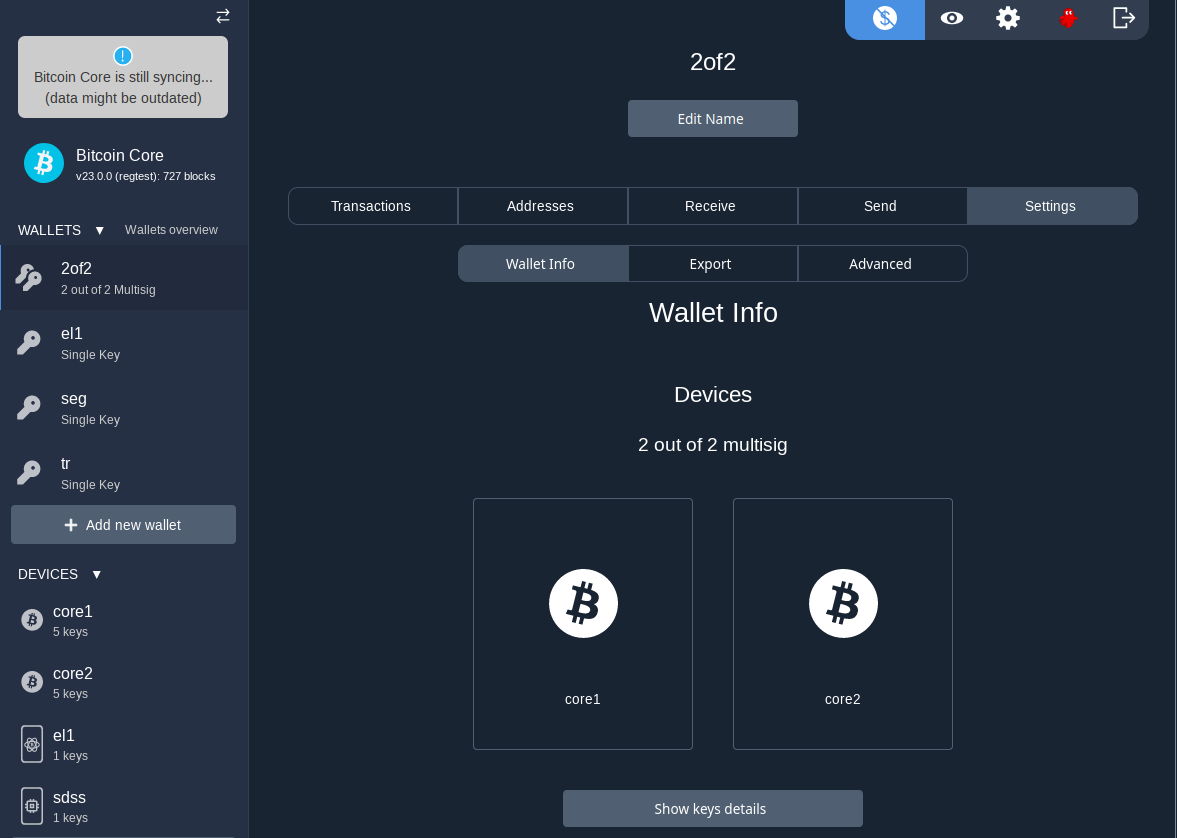Open sdss device entry
1177x838 pixels.
(124, 806)
